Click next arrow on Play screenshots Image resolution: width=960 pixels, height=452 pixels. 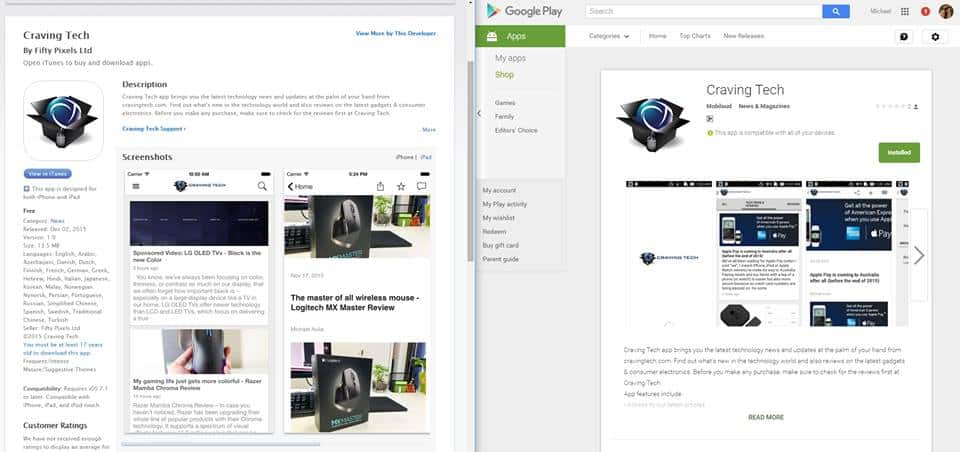918,255
